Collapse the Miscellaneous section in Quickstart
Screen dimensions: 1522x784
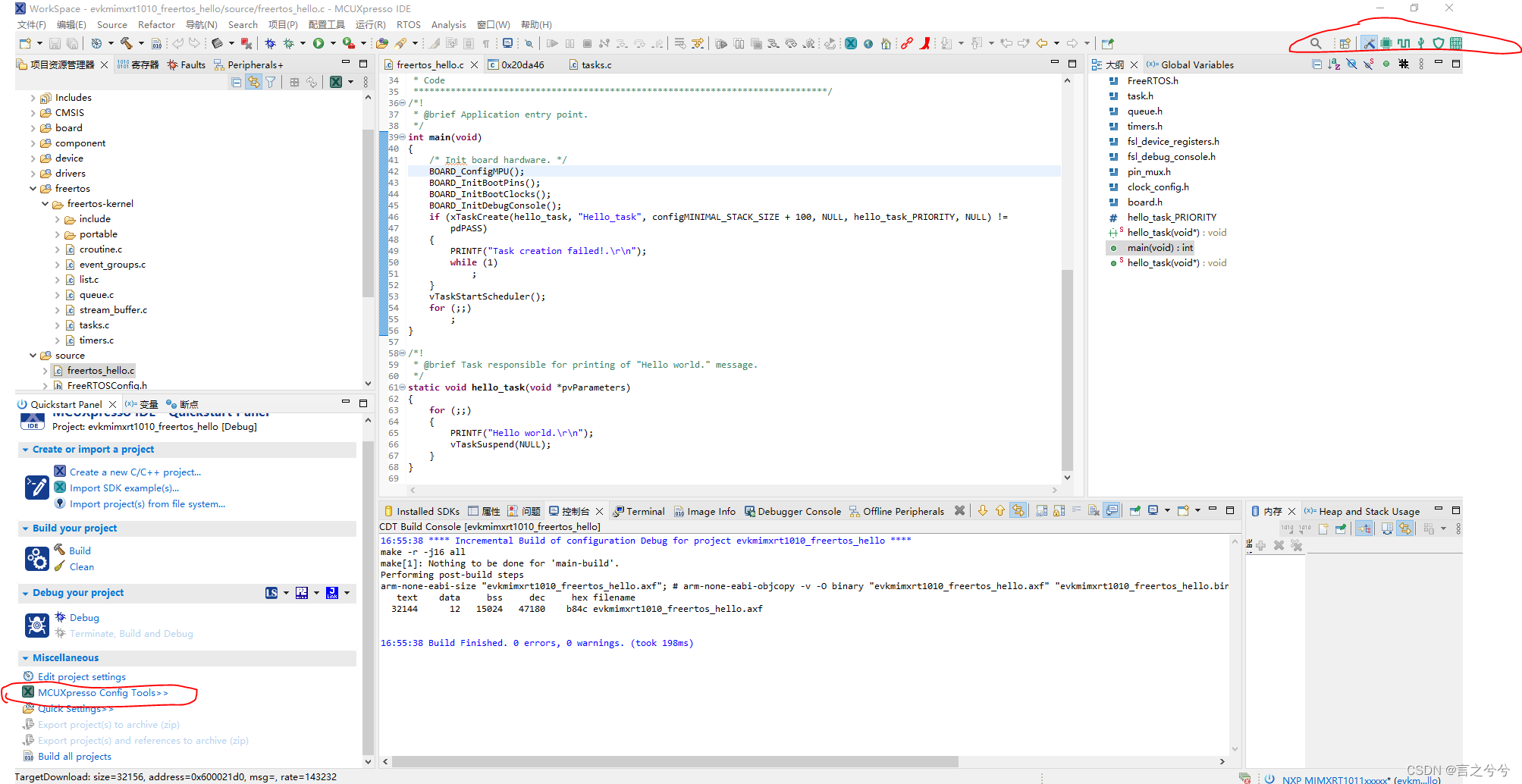click(x=25, y=658)
